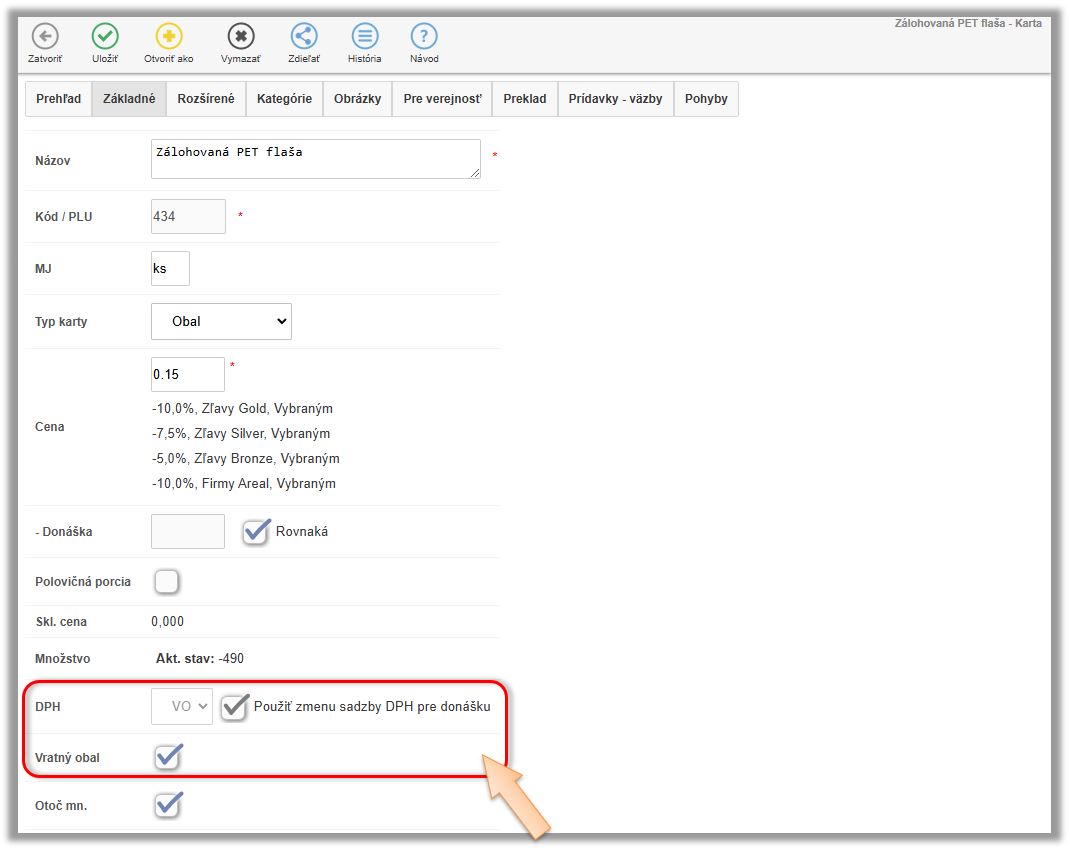Open the Zdieľať share icon

[304, 37]
